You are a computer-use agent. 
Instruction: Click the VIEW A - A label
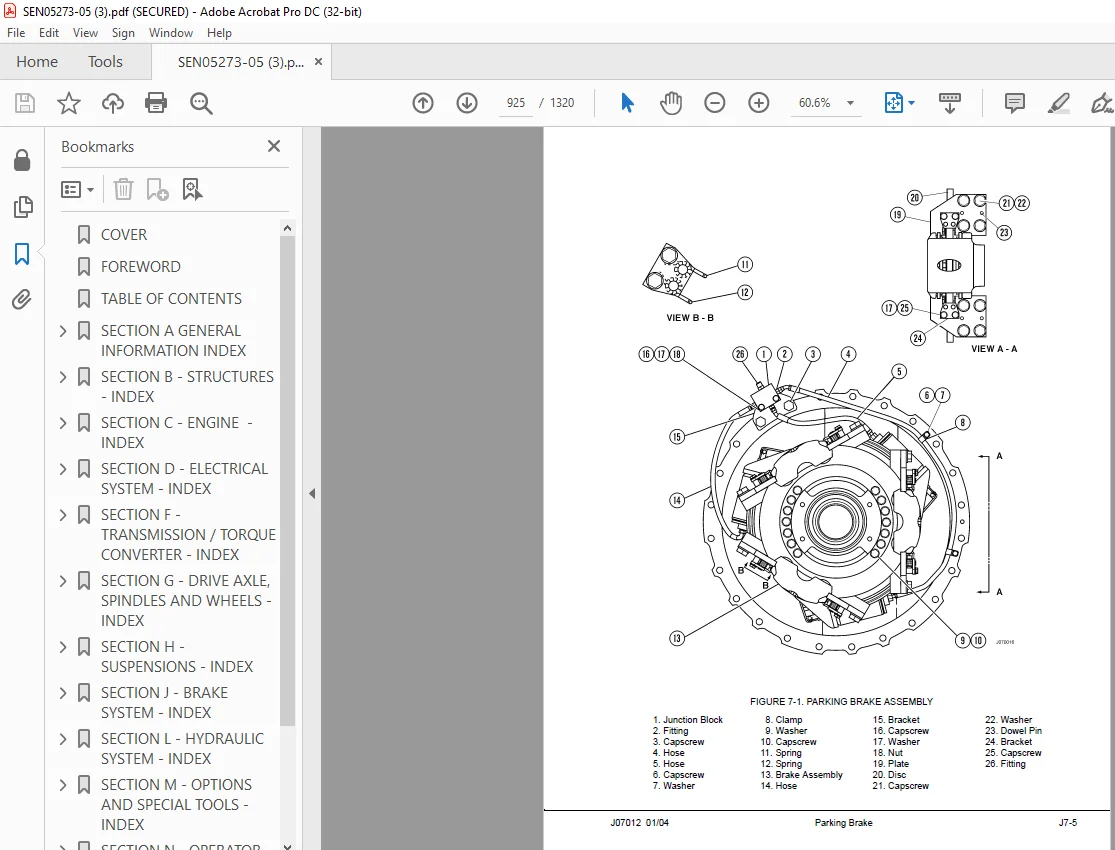point(994,349)
